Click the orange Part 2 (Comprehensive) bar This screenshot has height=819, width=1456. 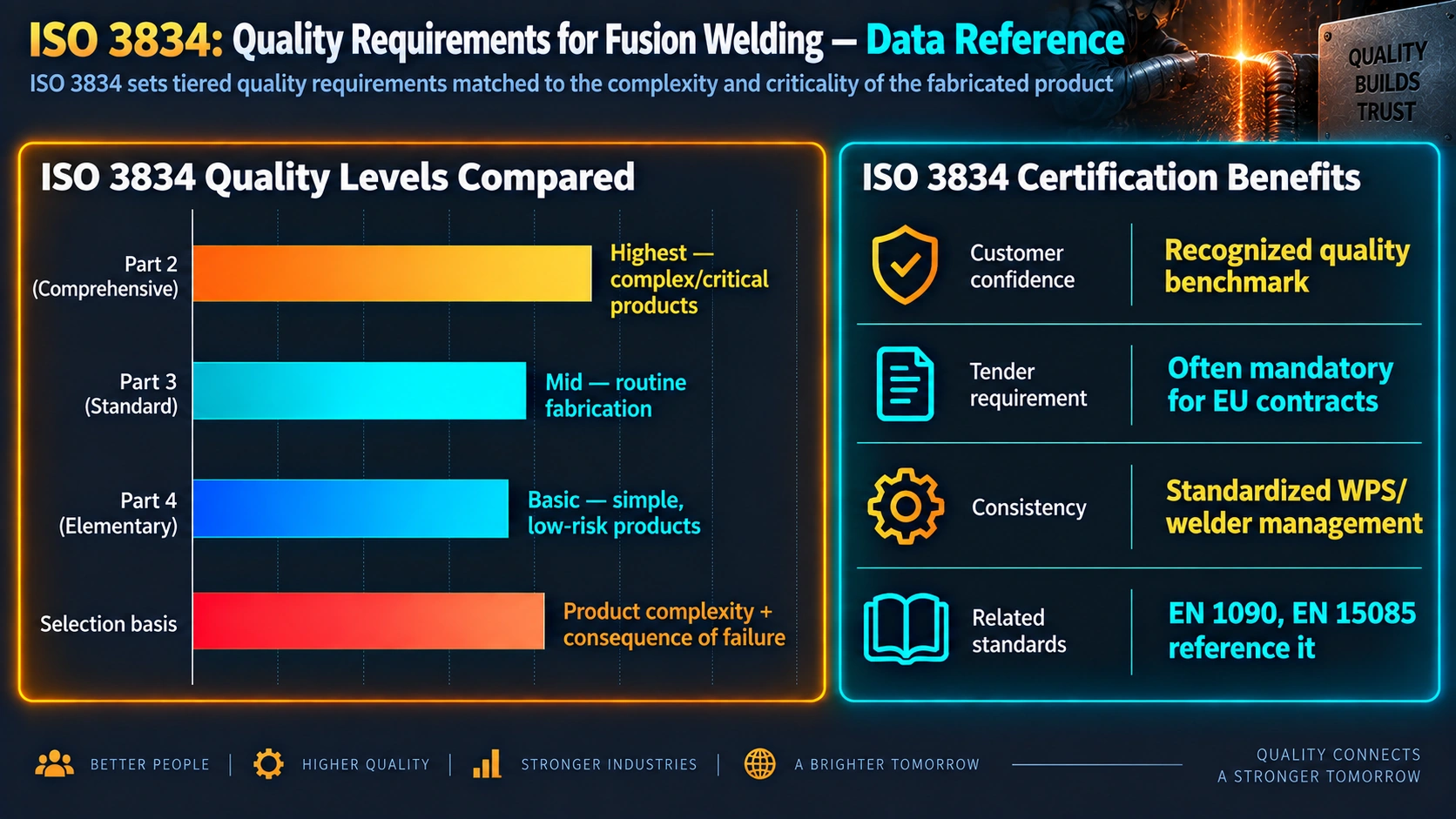point(392,273)
